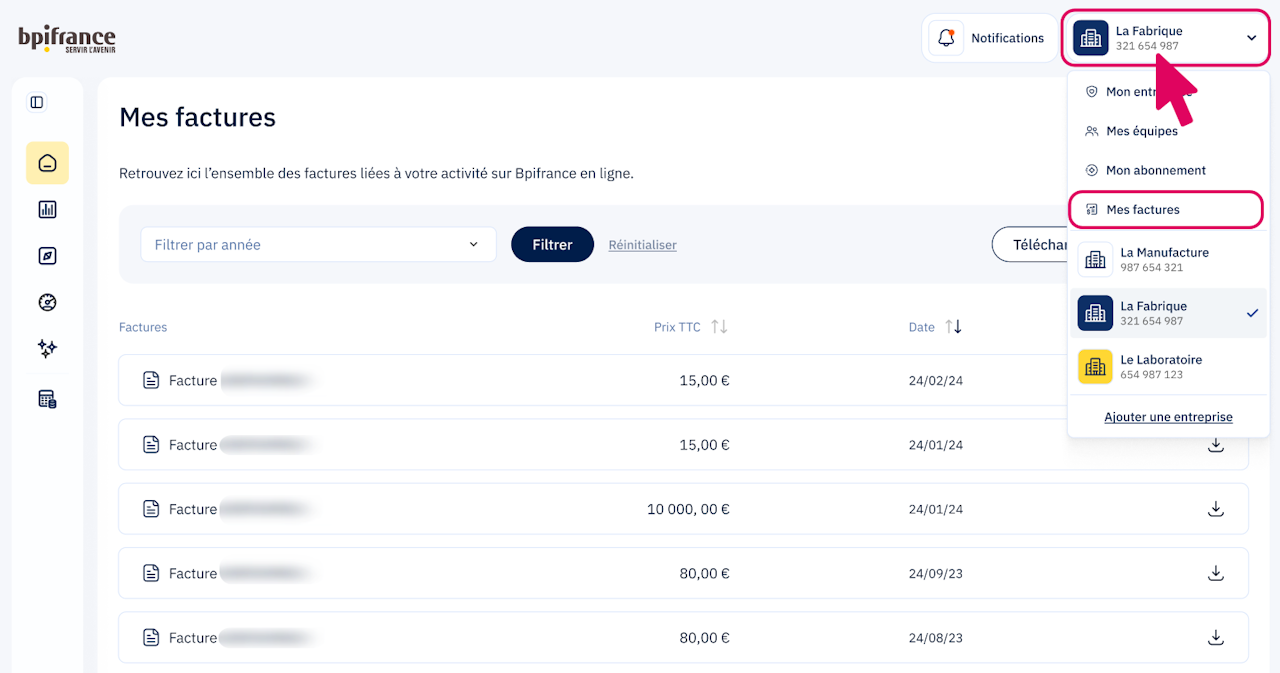Image resolution: width=1280 pixels, height=673 pixels.
Task: Open Mes factures menu entry
Action: point(1167,209)
